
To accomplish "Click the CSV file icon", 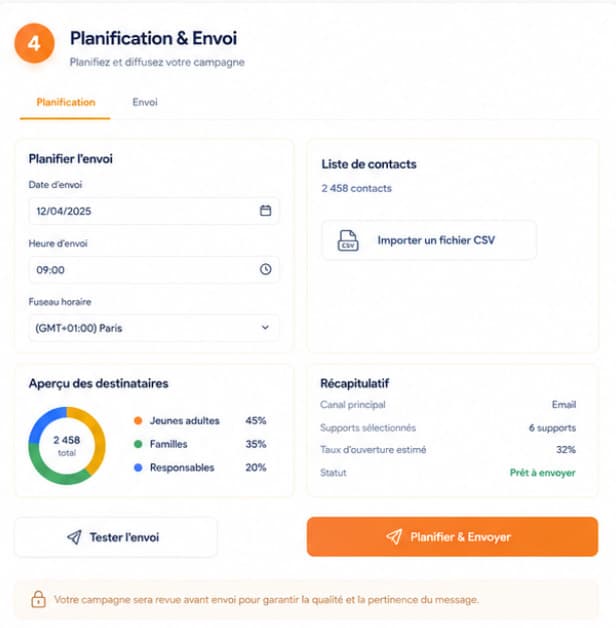I will pos(348,240).
